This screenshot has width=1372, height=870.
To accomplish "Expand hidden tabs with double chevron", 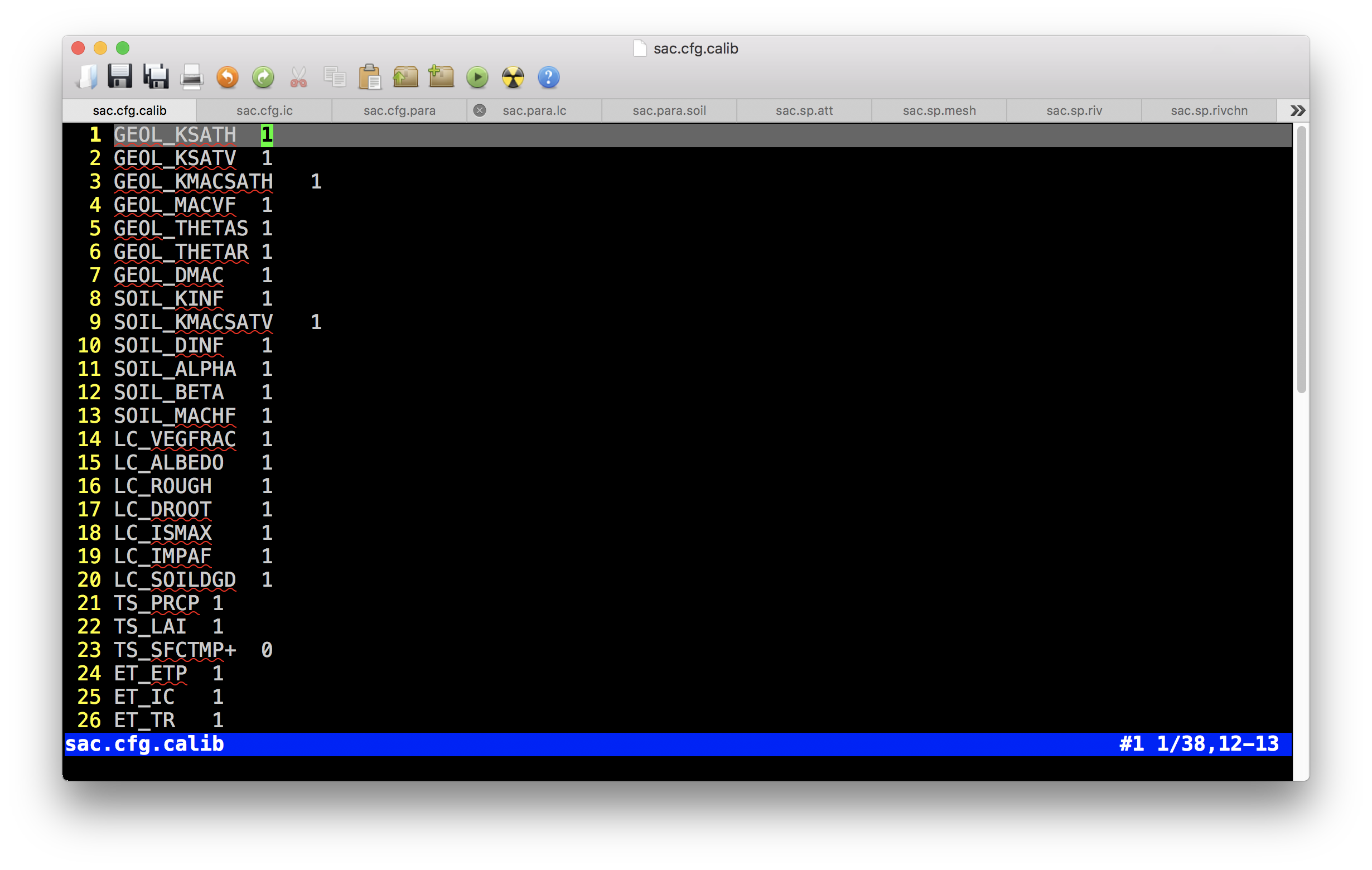I will 1297,110.
